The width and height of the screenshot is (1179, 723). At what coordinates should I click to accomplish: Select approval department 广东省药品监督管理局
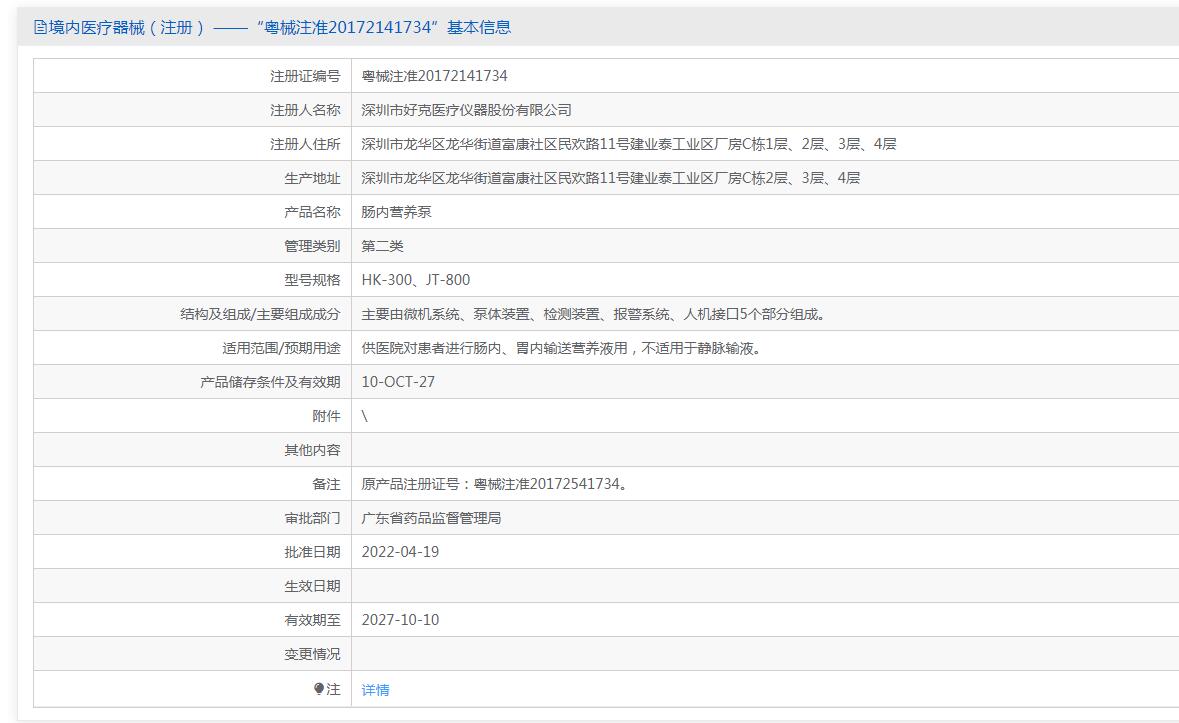click(431, 518)
